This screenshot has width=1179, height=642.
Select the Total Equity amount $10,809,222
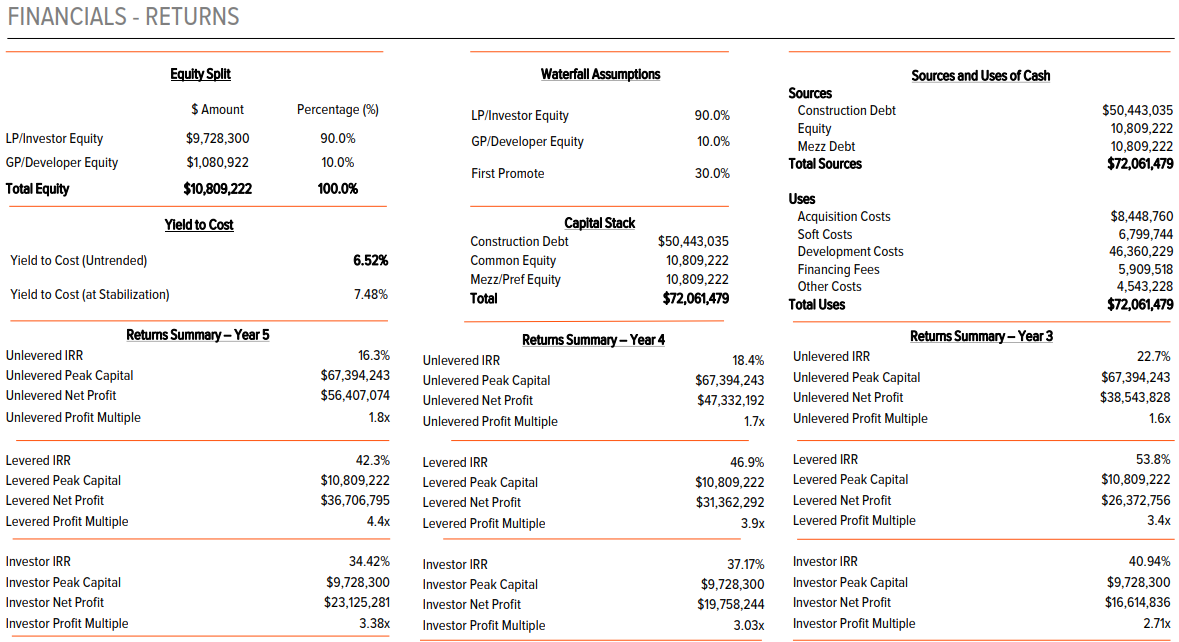[x=217, y=189]
